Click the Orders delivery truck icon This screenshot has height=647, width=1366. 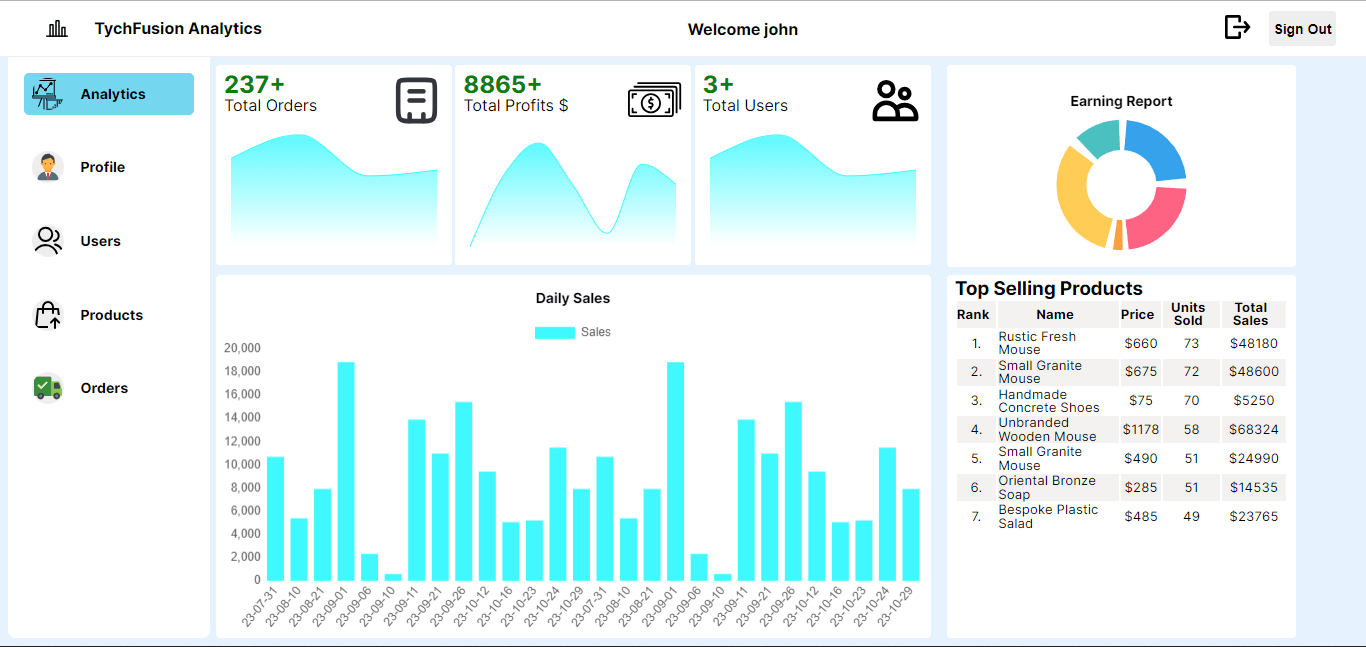pyautogui.click(x=46, y=388)
